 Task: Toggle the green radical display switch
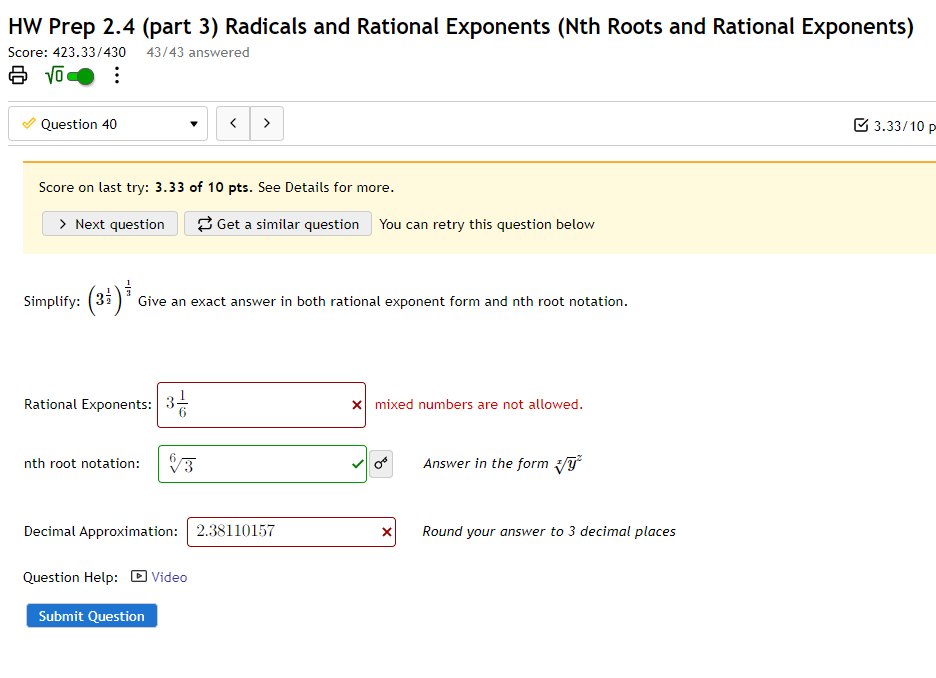click(x=80, y=75)
